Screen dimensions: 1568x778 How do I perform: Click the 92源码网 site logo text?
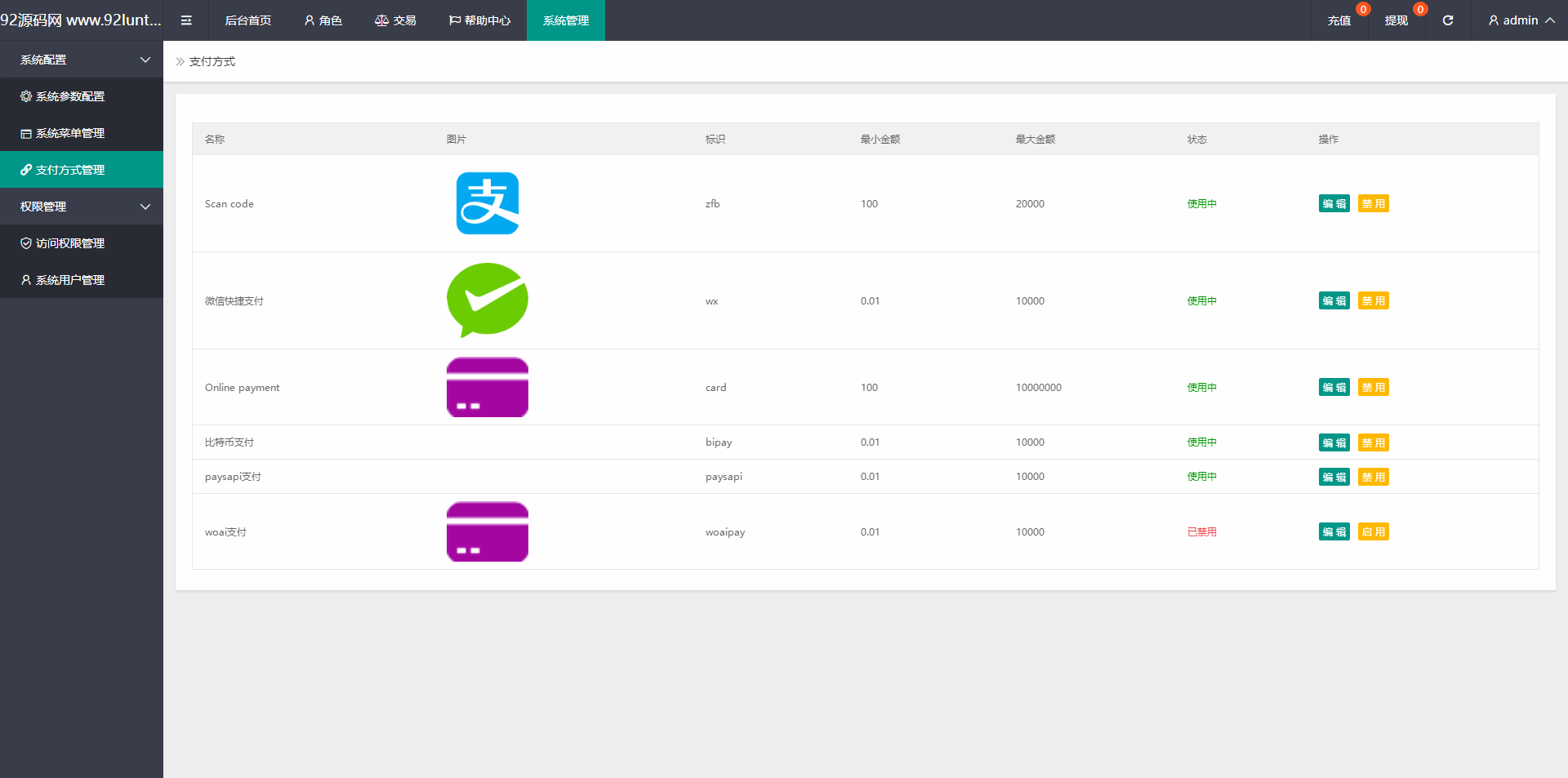click(x=81, y=20)
